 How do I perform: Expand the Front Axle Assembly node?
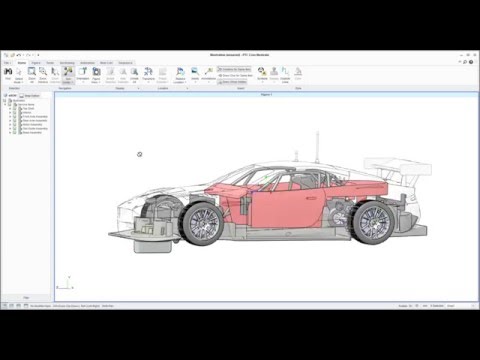[x=10, y=116]
